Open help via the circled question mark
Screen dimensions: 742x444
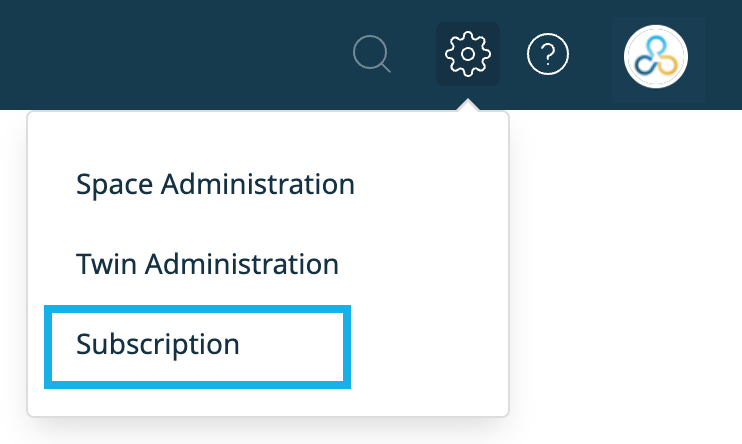tap(548, 54)
